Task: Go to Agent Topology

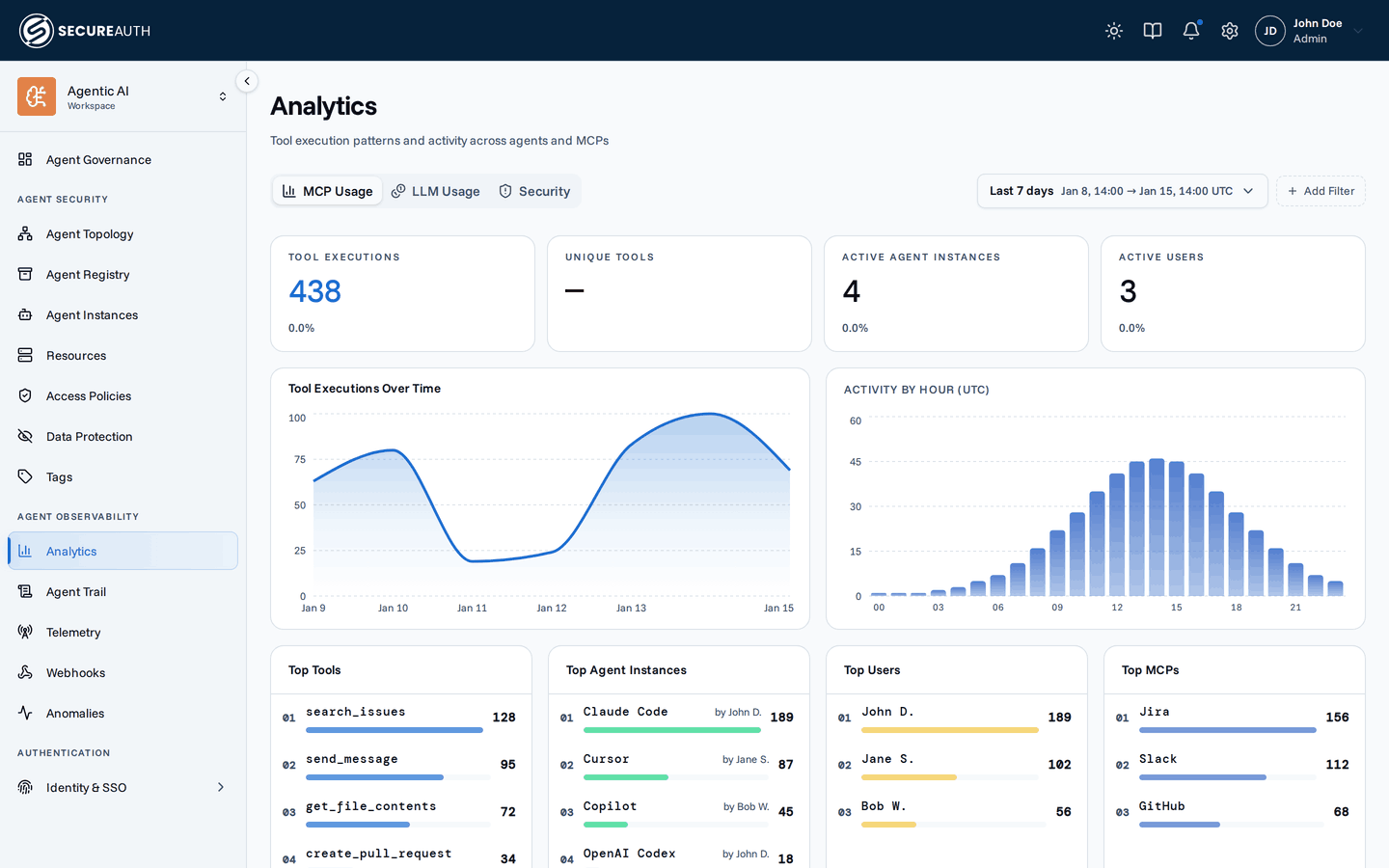Action: (x=123, y=234)
